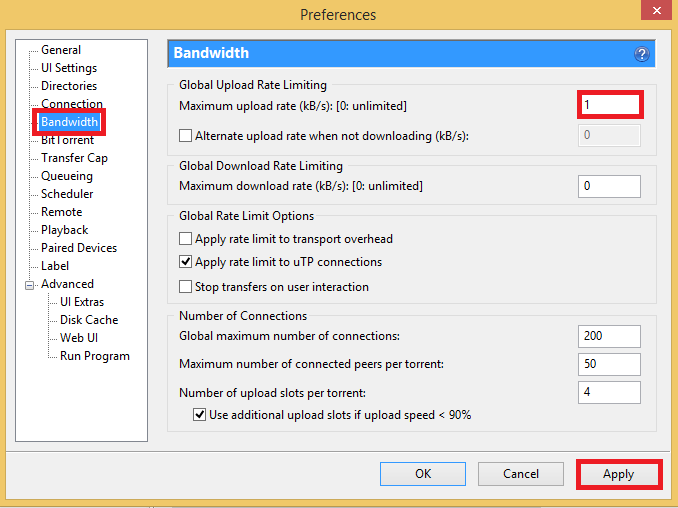Click the OK button
678x508 pixels.
(x=423, y=474)
